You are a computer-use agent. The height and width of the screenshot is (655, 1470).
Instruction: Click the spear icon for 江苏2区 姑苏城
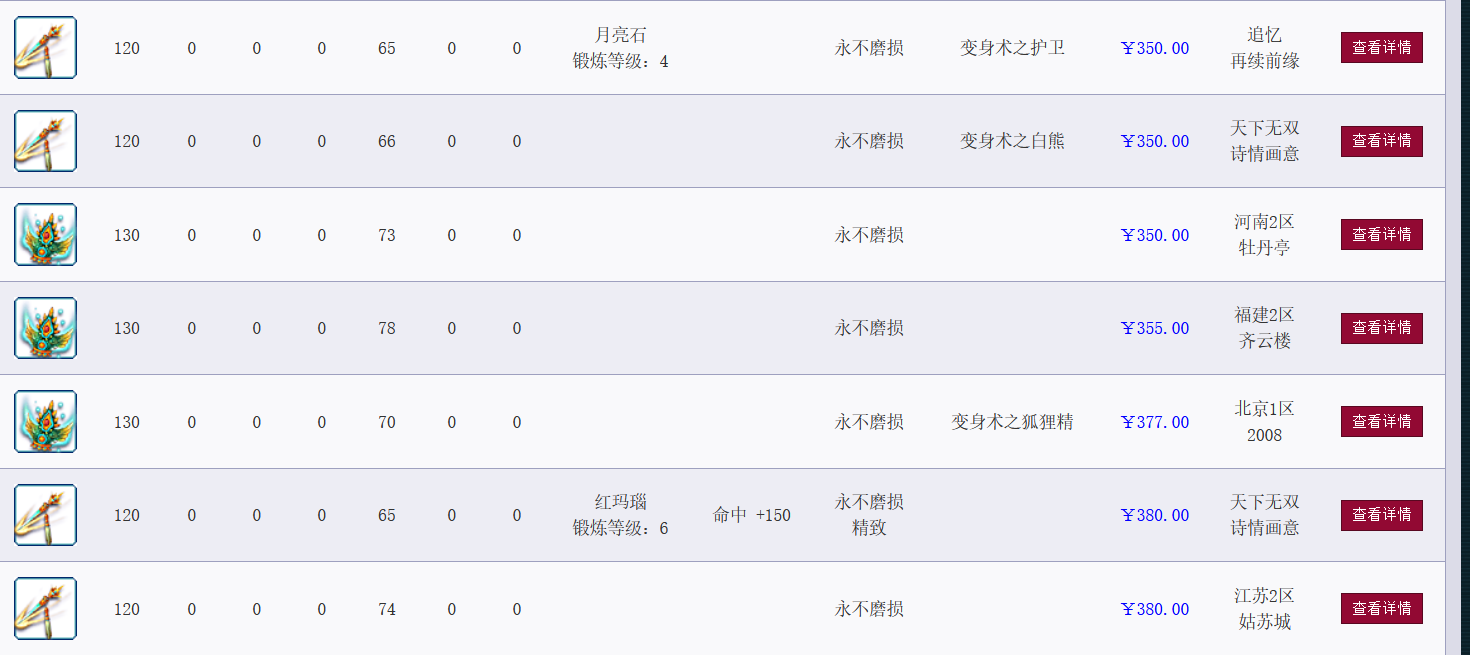click(x=45, y=609)
